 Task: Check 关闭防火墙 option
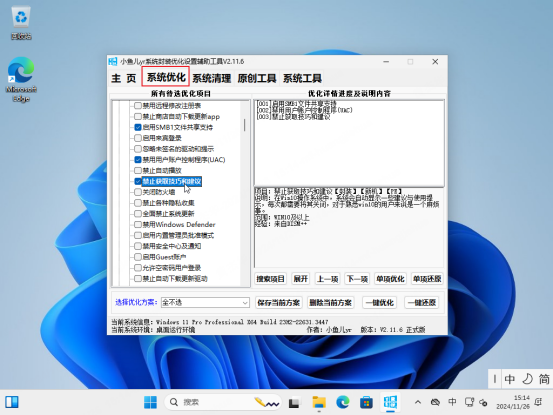click(x=138, y=192)
